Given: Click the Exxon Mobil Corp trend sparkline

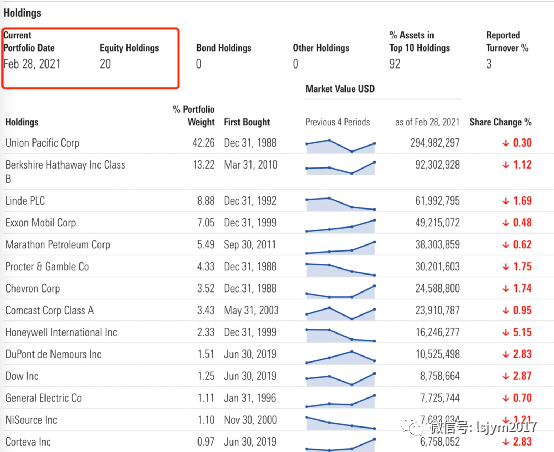Looking at the screenshot, I should click(341, 226).
